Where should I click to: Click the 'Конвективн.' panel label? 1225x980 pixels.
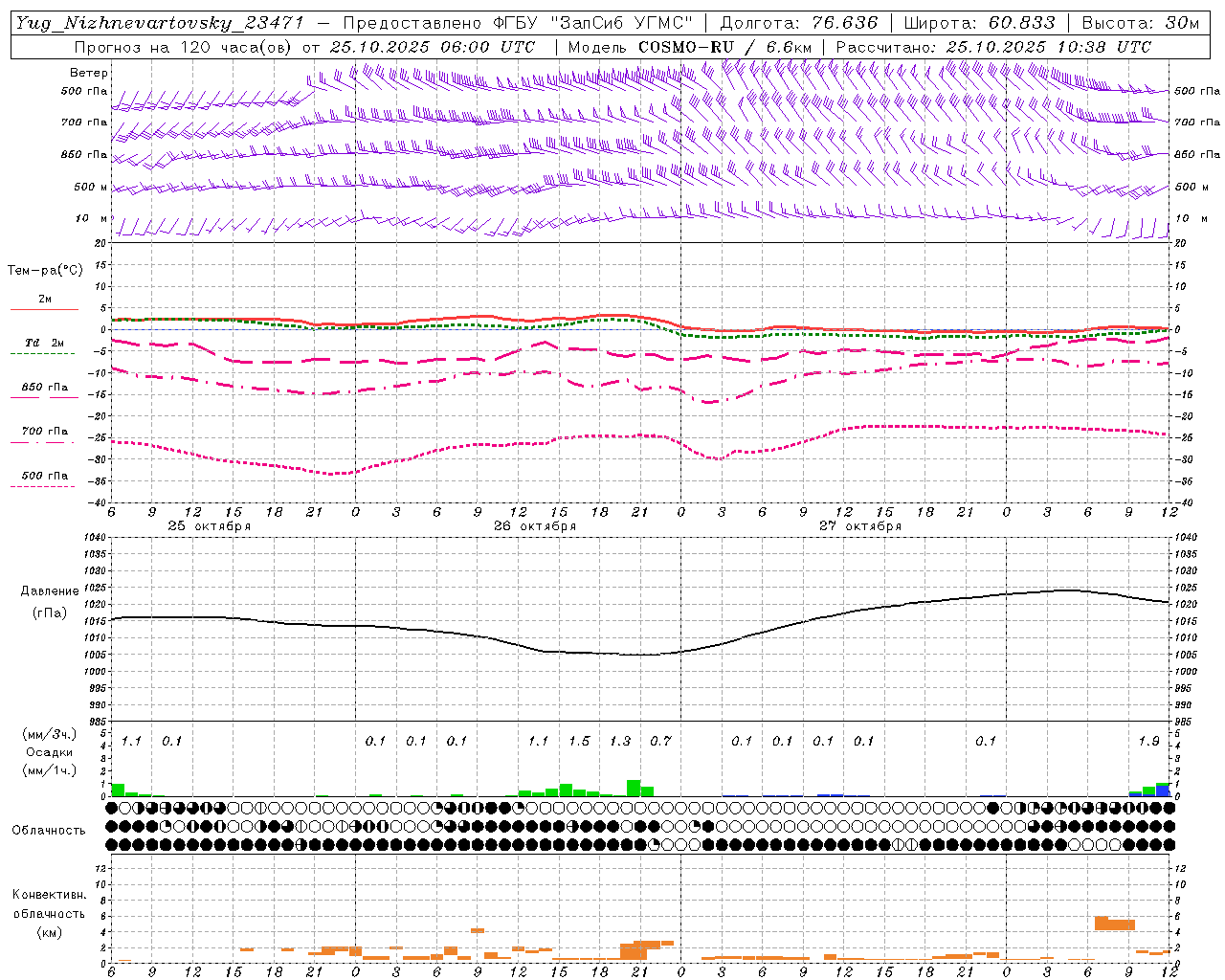pos(49,895)
